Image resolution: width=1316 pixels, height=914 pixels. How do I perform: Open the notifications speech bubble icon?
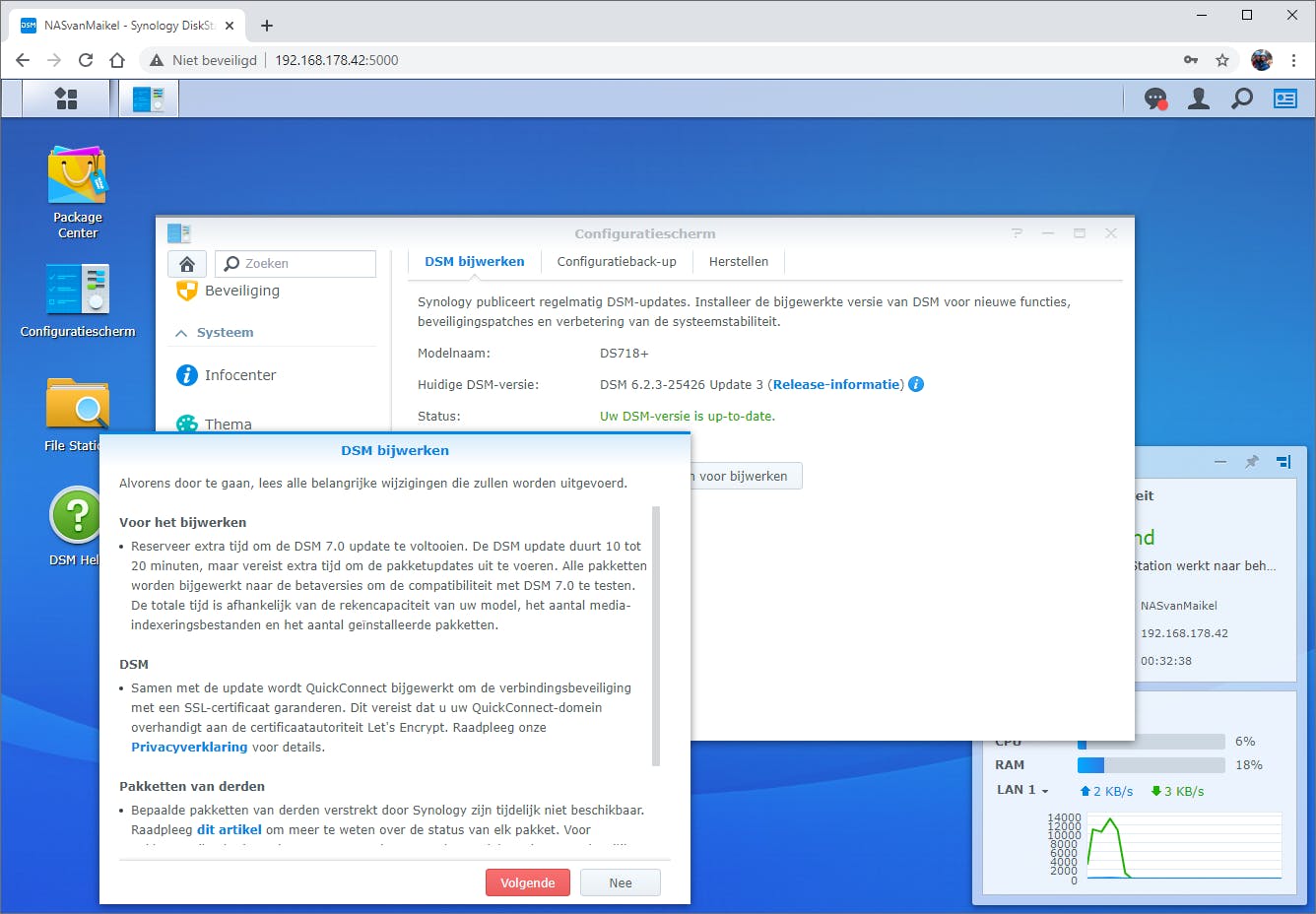click(1155, 98)
